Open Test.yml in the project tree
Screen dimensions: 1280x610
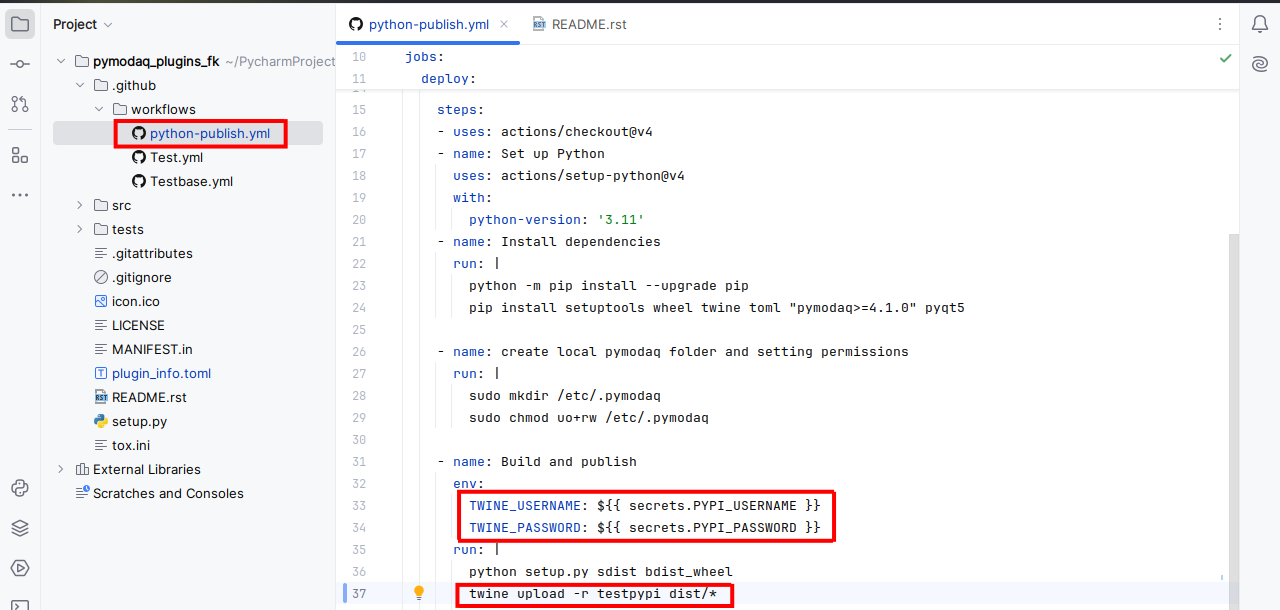click(x=168, y=157)
